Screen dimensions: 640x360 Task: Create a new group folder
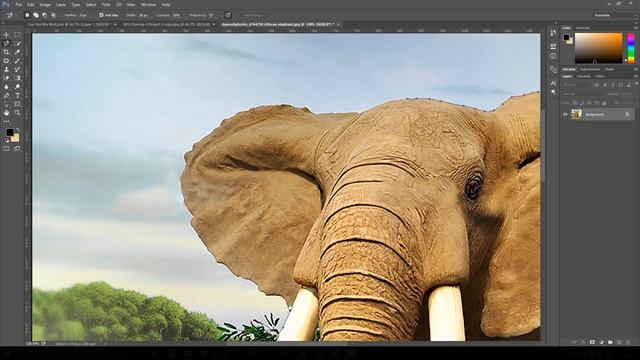(610, 342)
